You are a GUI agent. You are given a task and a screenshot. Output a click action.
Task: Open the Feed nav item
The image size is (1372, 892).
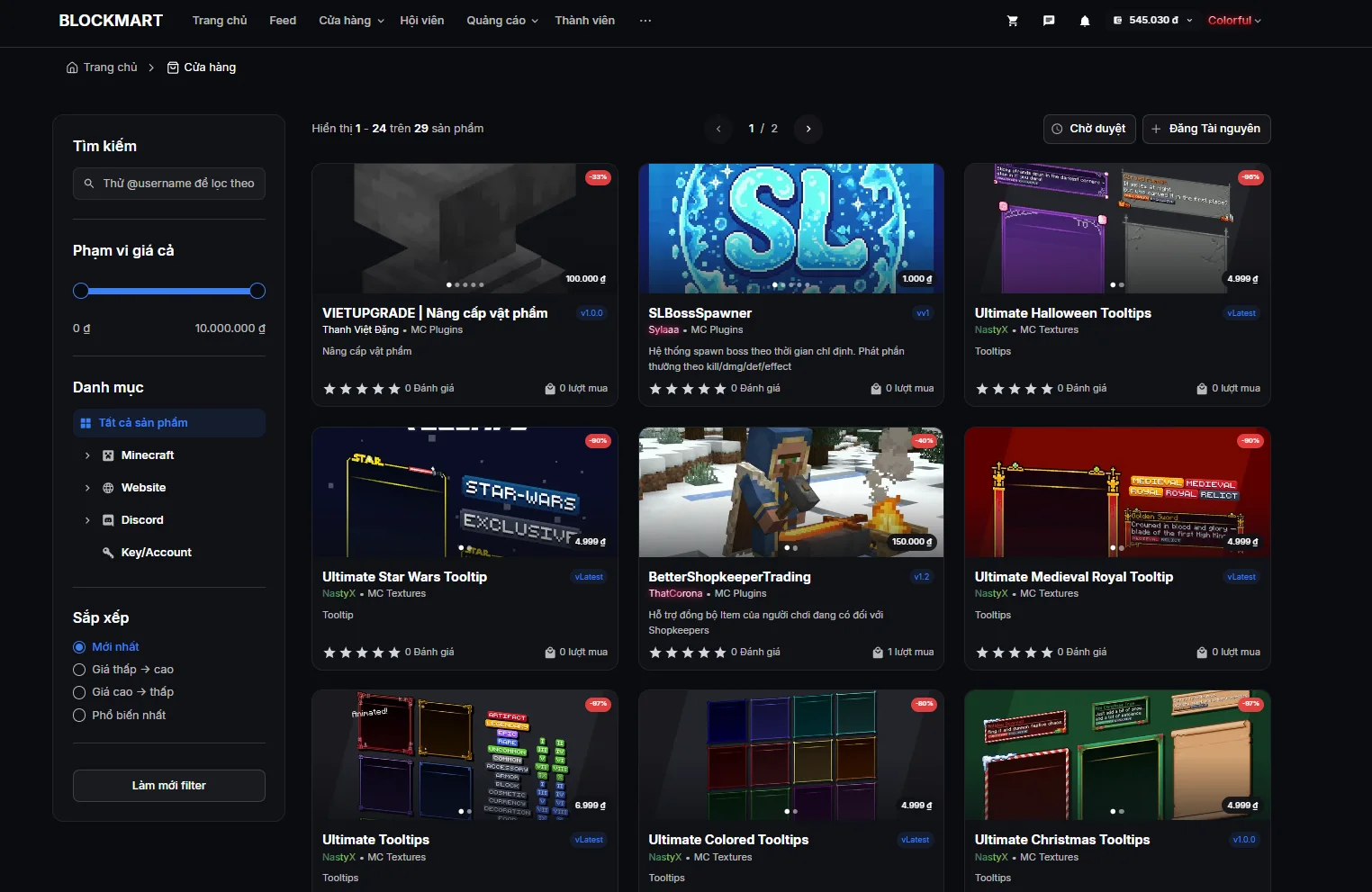283,21
